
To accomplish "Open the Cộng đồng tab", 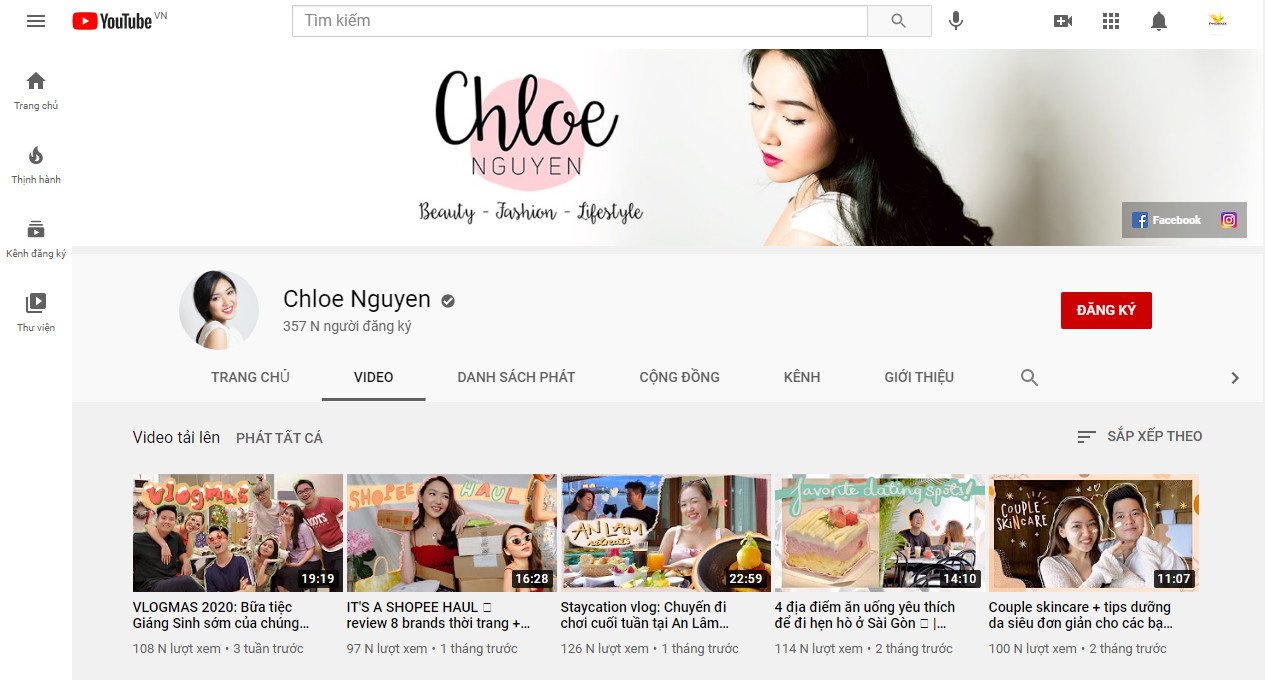I will tap(680, 377).
